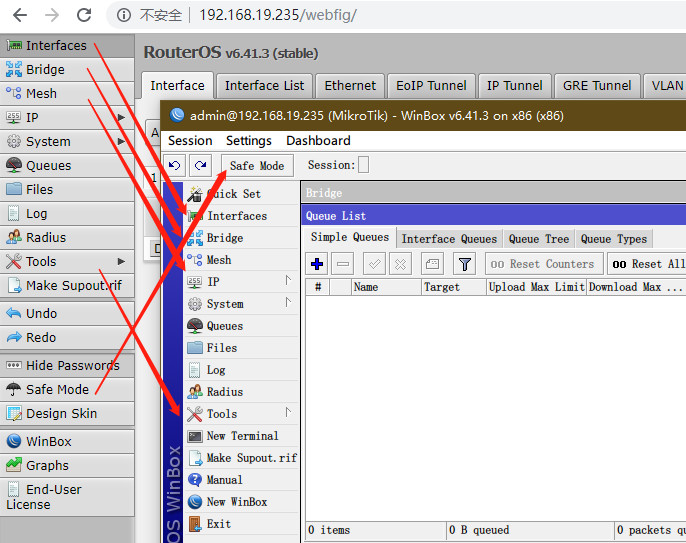This screenshot has height=543, width=686.
Task: Open End-User License link
Action: coord(67,497)
